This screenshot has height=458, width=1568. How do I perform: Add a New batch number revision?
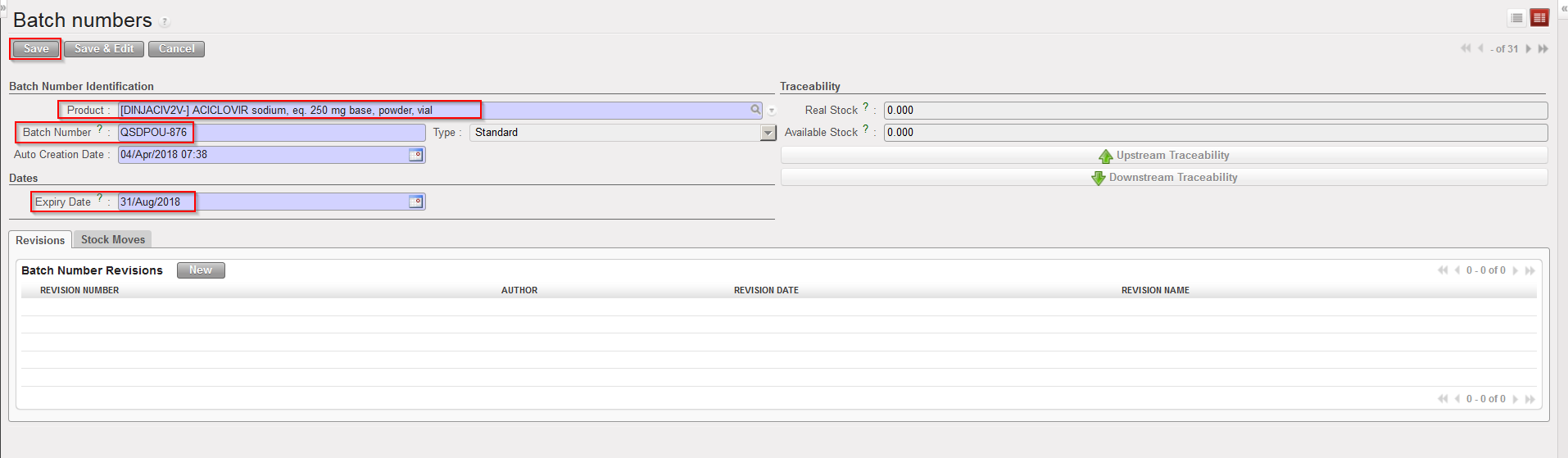(201, 270)
